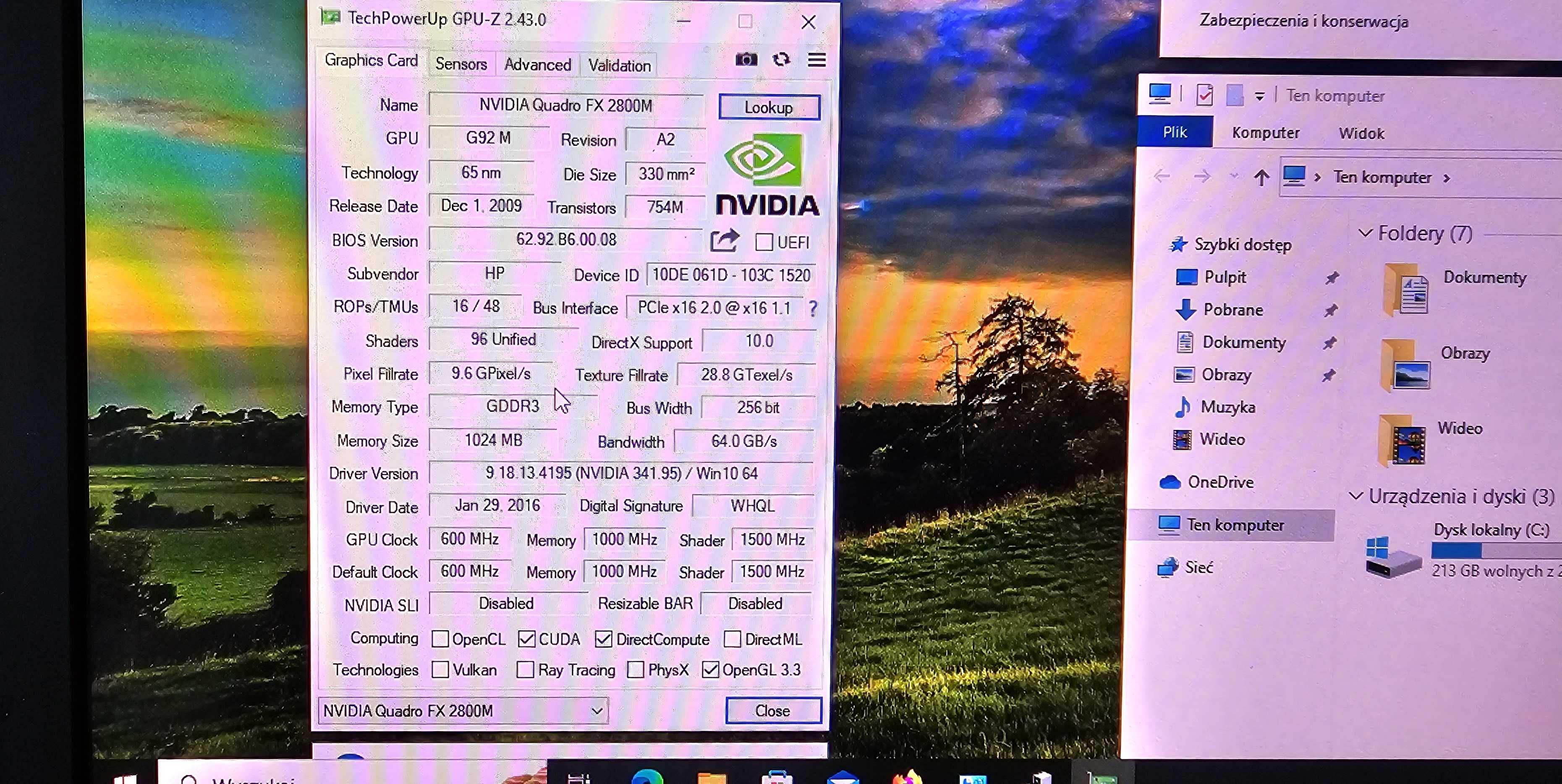
Task: Click the GPU-Z title bar app icon
Action: click(330, 18)
